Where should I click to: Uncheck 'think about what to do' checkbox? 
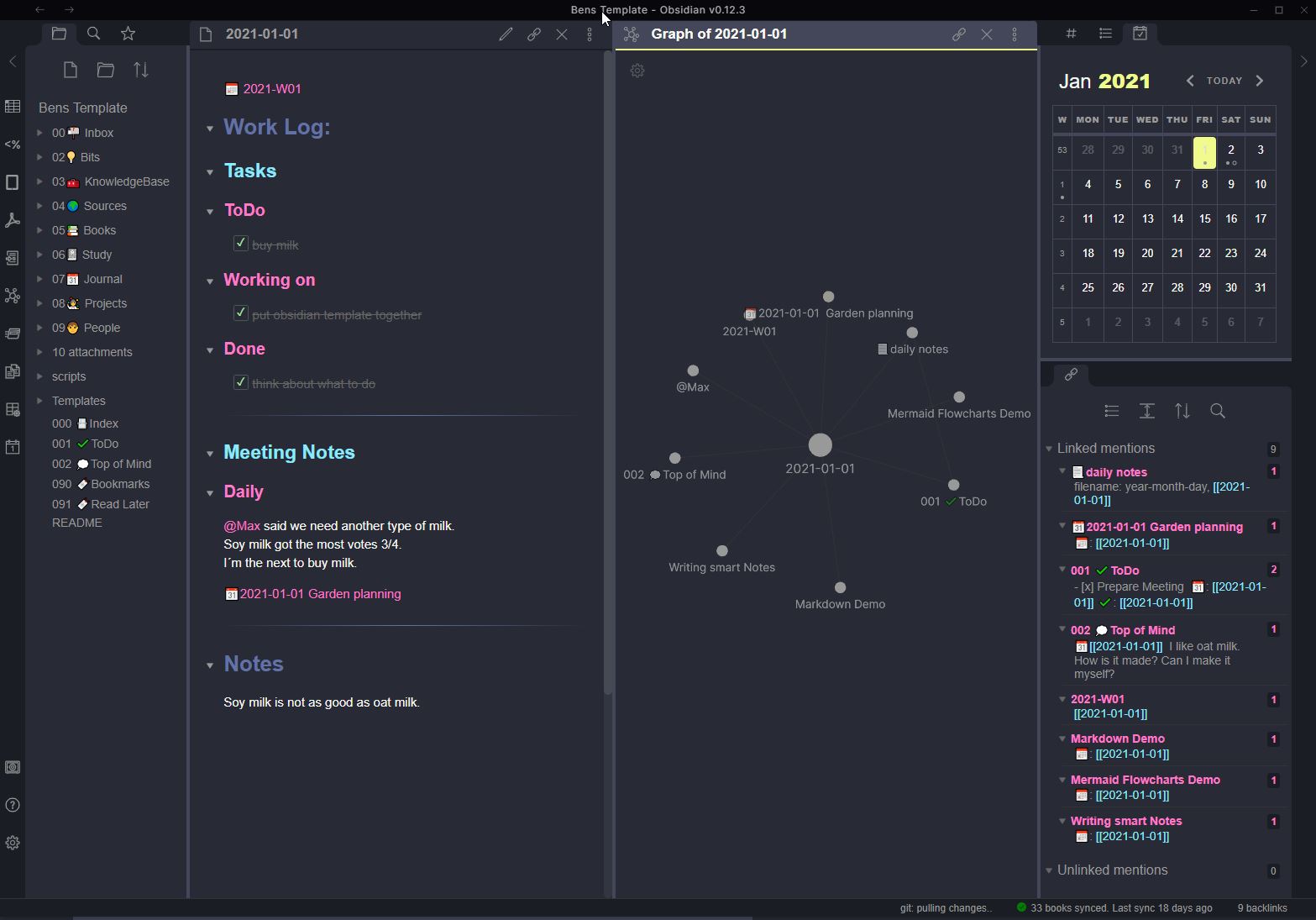coord(241,382)
